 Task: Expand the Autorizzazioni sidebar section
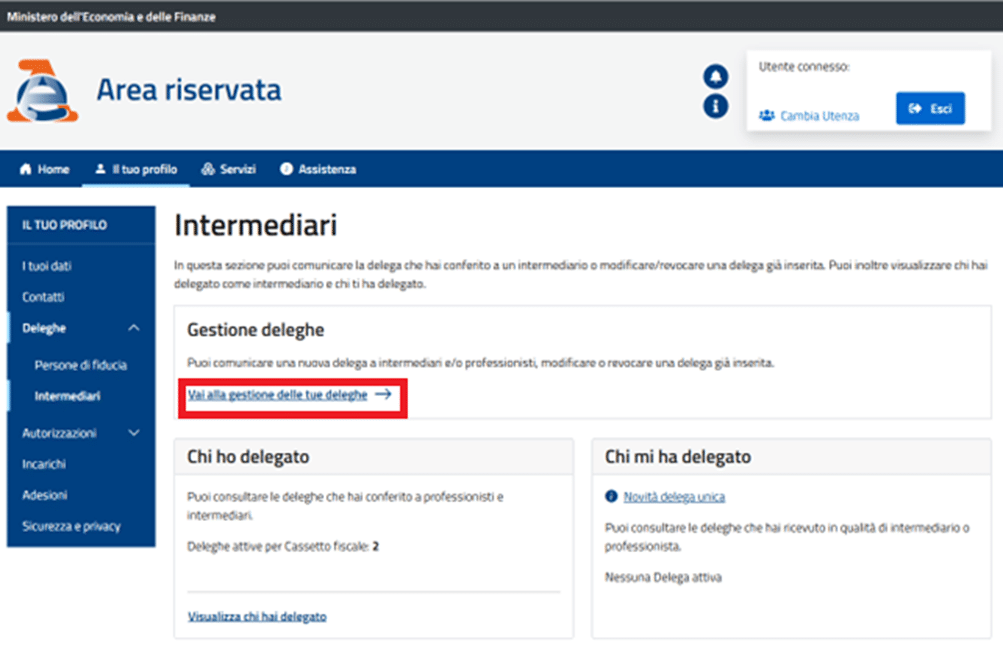click(x=134, y=433)
